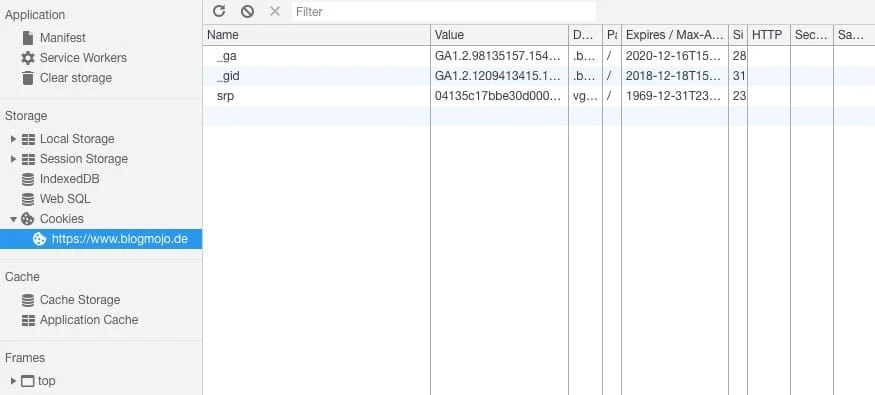Click expiry 1969-12-31T23…

[674, 96]
